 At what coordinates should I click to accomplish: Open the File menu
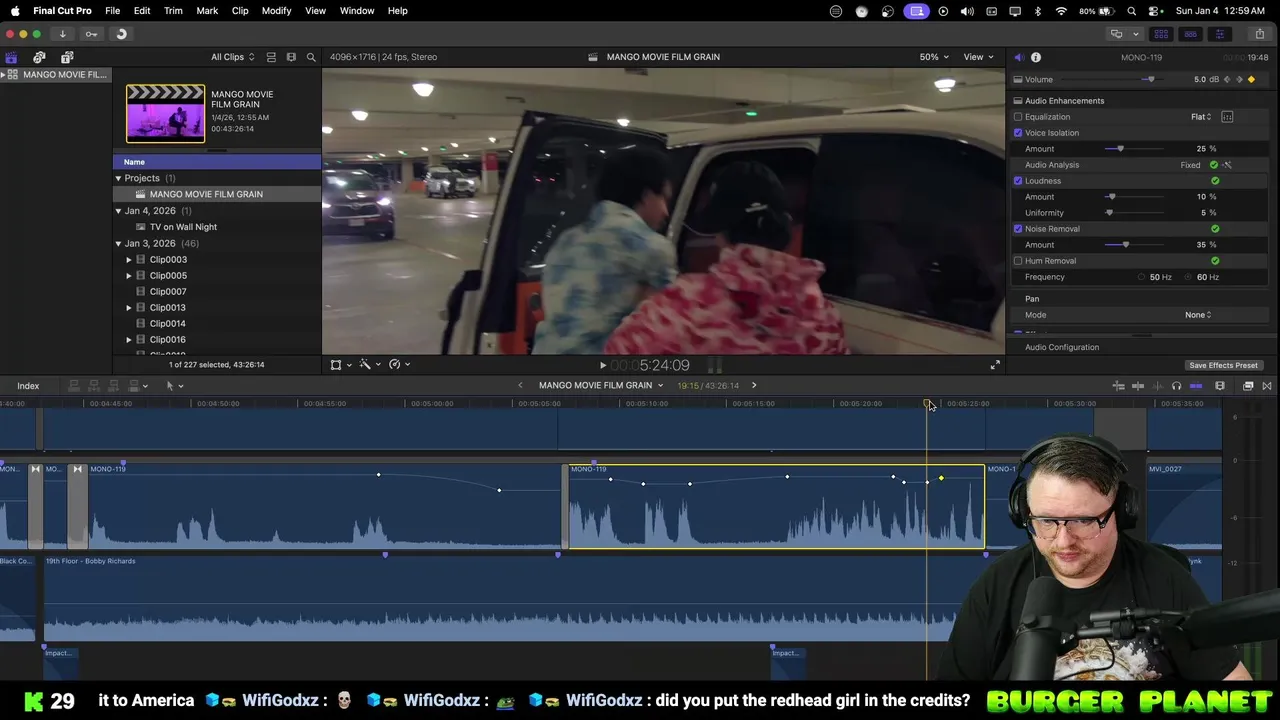(112, 10)
